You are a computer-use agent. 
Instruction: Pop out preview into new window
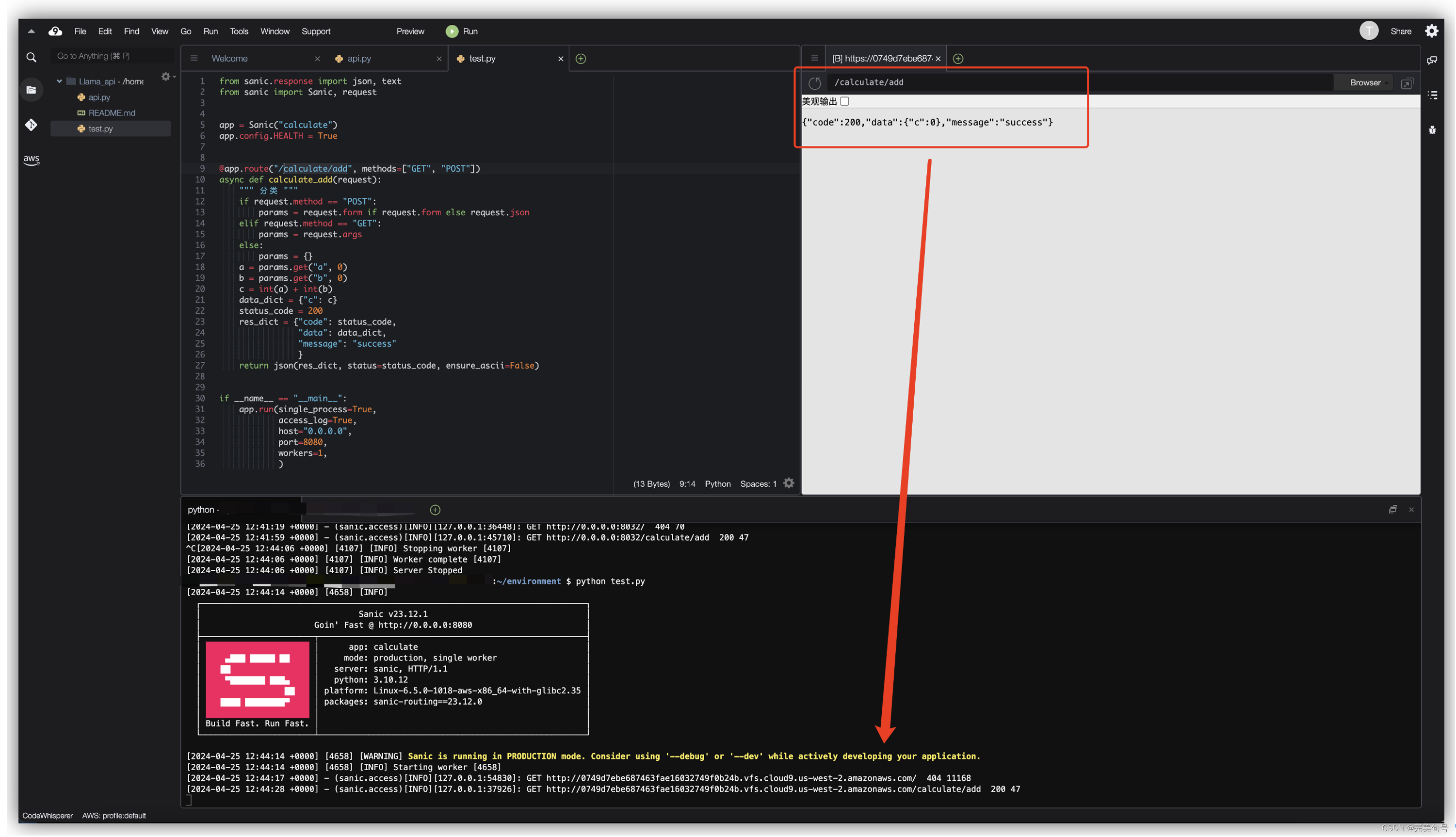tap(1406, 83)
